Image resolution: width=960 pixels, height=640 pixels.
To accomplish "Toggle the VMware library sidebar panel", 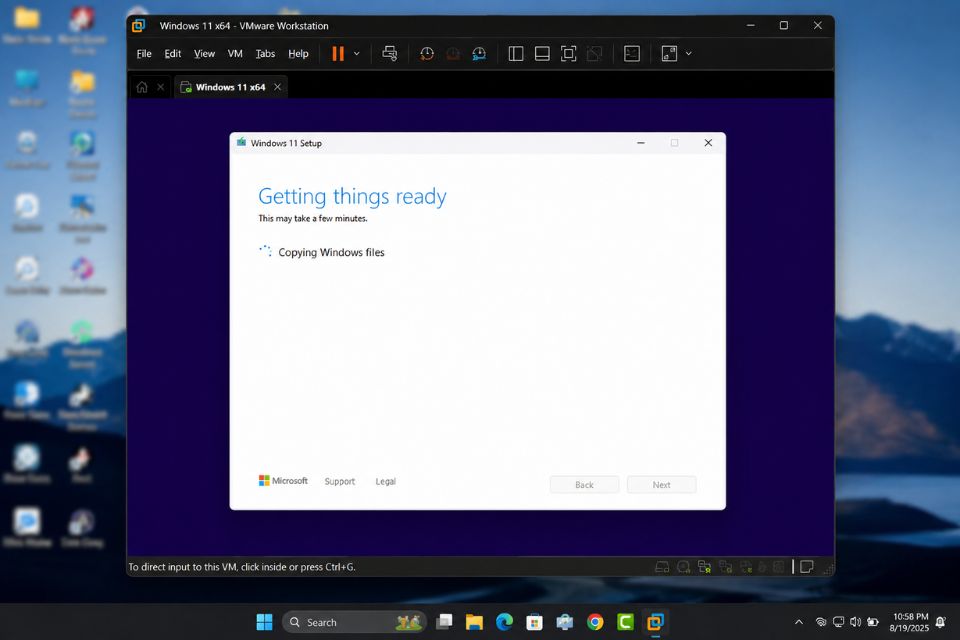I will (516, 54).
